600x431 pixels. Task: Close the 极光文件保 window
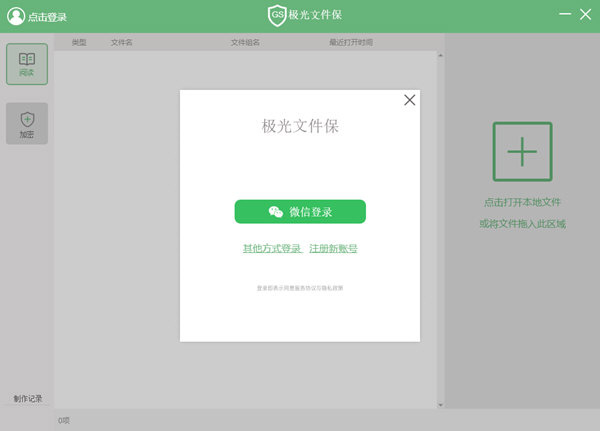pyautogui.click(x=585, y=15)
